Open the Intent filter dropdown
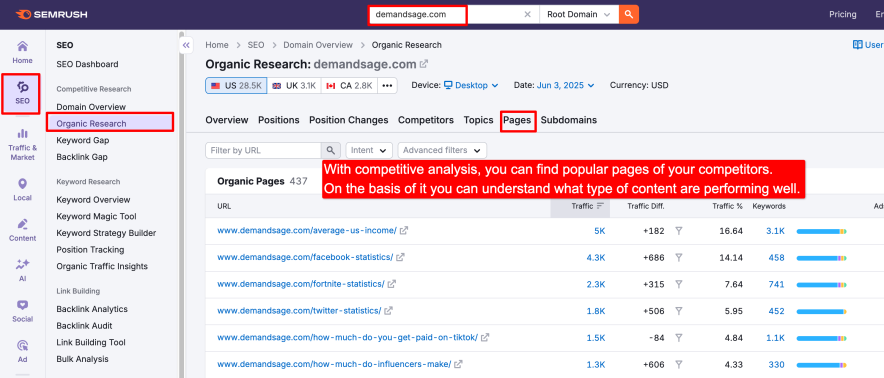Image resolution: width=884 pixels, height=378 pixels. [369, 151]
